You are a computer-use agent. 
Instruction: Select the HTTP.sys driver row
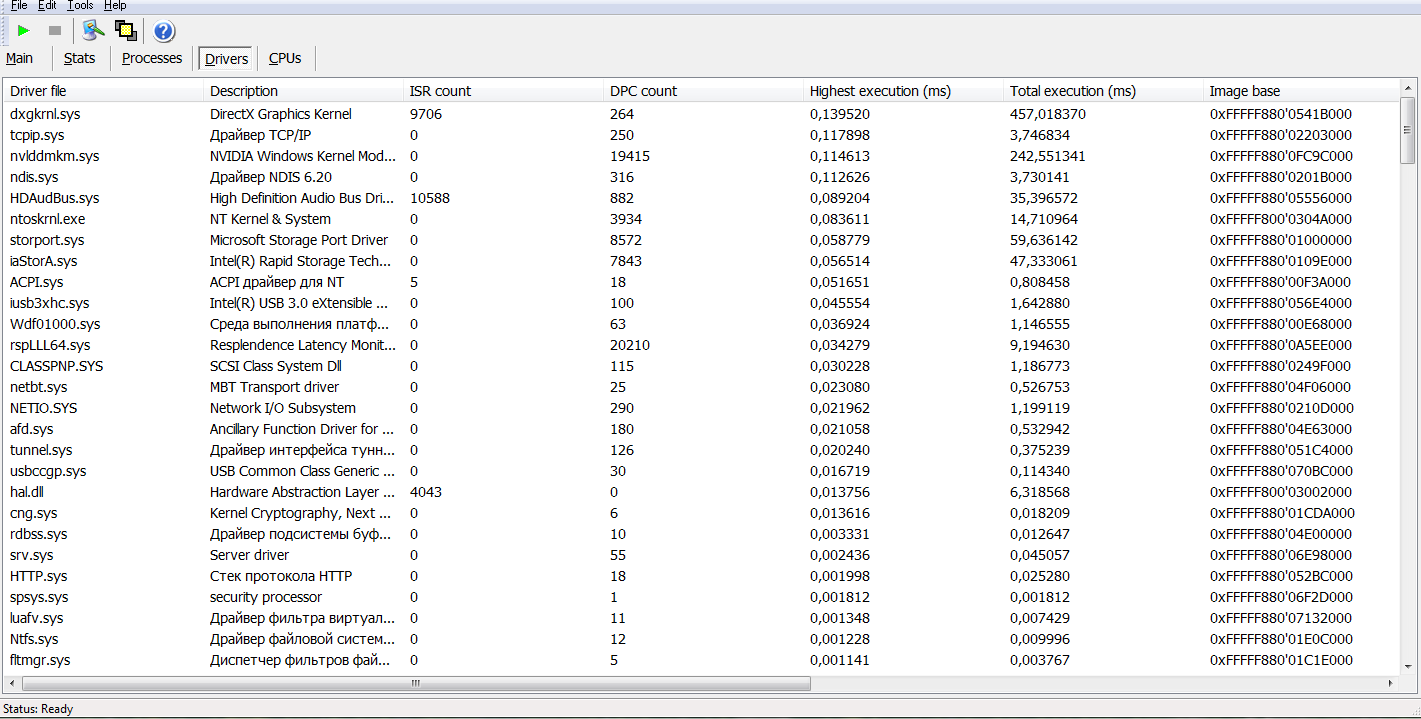pyautogui.click(x=700, y=576)
